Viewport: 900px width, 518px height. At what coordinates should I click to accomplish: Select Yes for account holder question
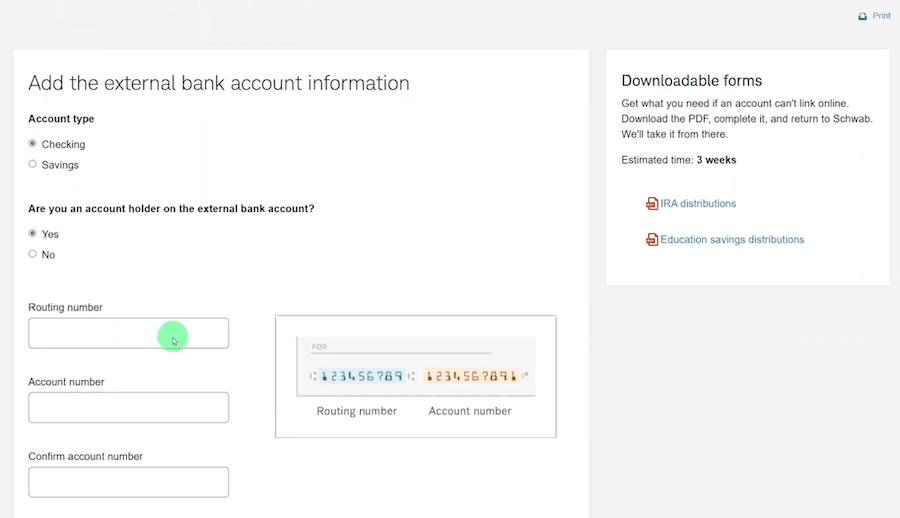click(x=33, y=234)
